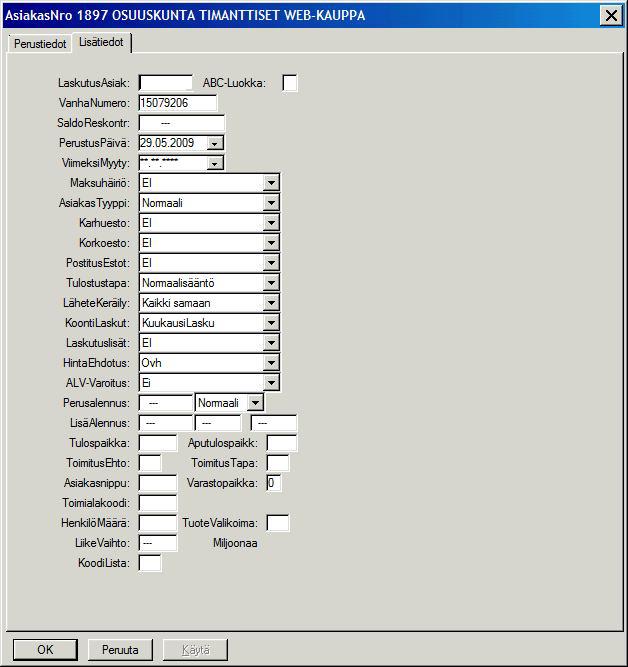Open the Karhuesto dropdown
Screen dimensions: 628x667
[271, 223]
